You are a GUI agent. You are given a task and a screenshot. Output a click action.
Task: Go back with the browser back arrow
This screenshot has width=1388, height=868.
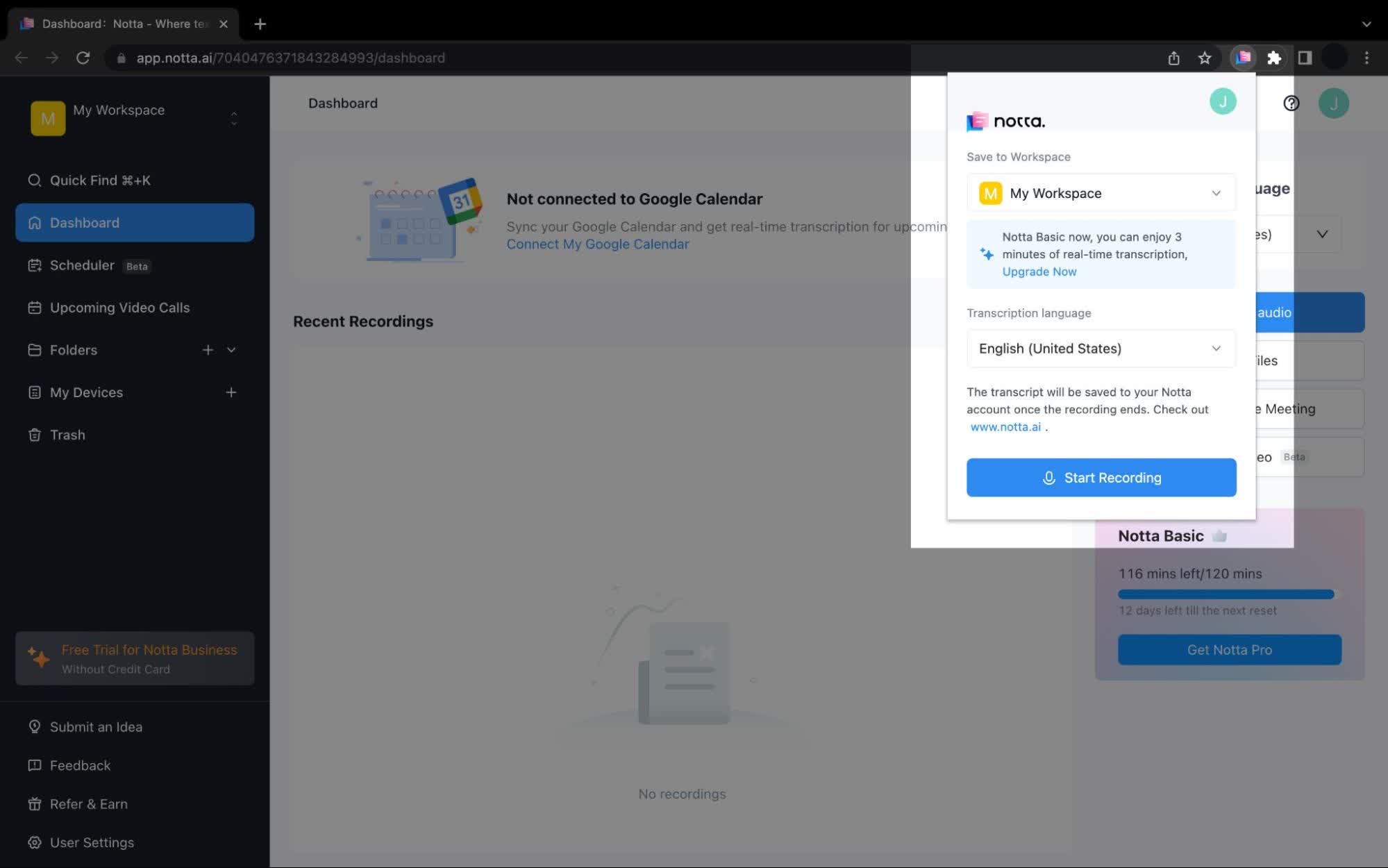point(22,58)
